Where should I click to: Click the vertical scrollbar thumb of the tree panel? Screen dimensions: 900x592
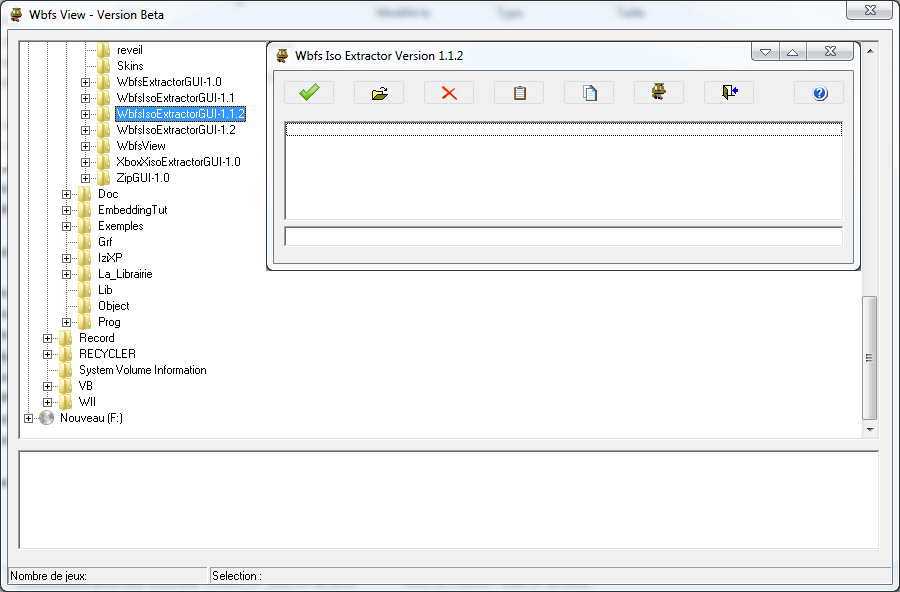869,357
